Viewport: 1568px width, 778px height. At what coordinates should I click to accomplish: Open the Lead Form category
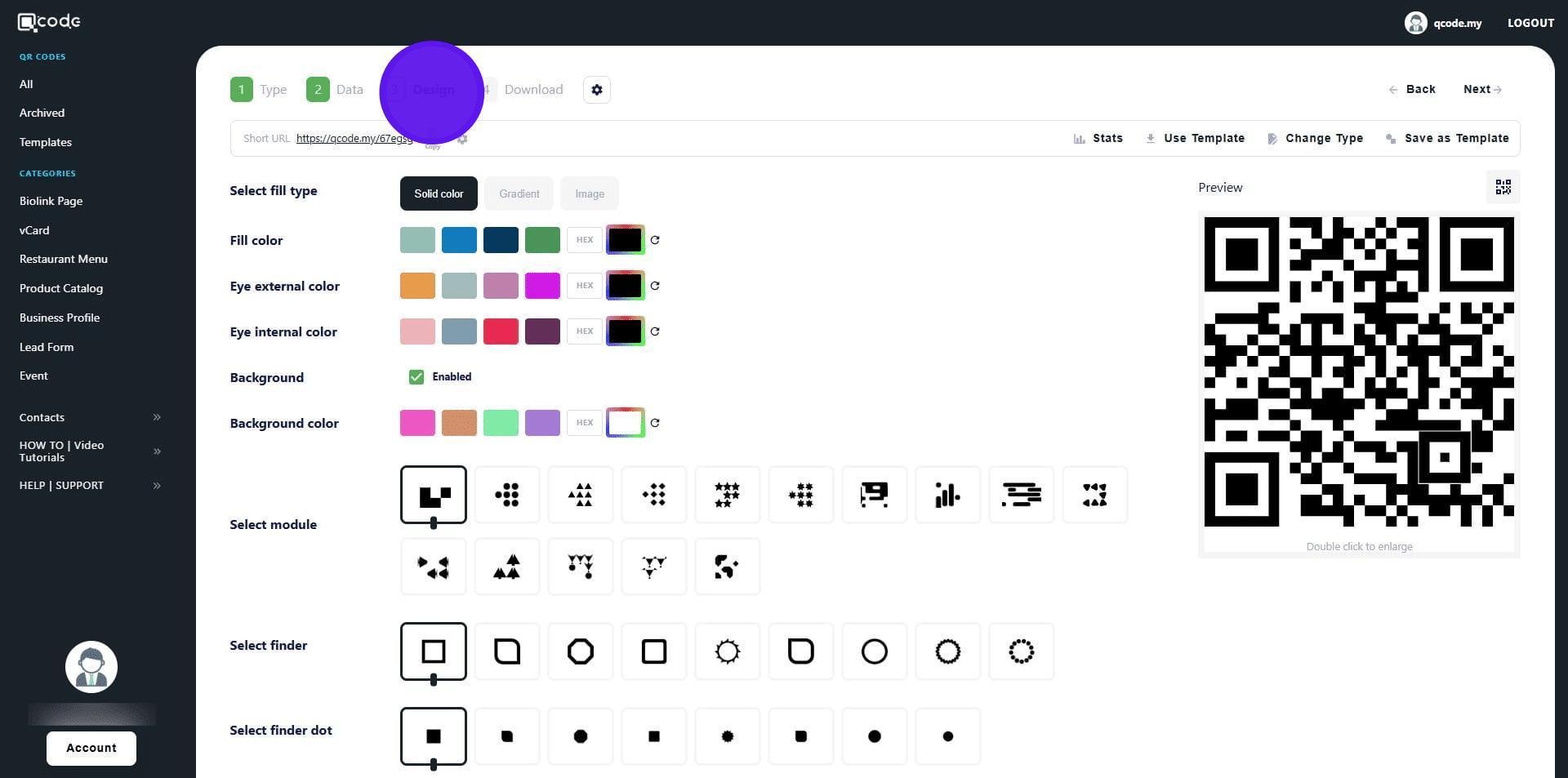tap(47, 347)
